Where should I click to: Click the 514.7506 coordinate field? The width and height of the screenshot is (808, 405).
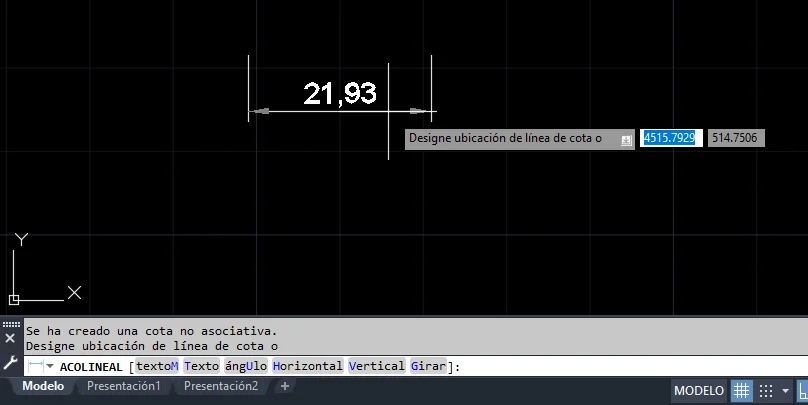coord(736,138)
